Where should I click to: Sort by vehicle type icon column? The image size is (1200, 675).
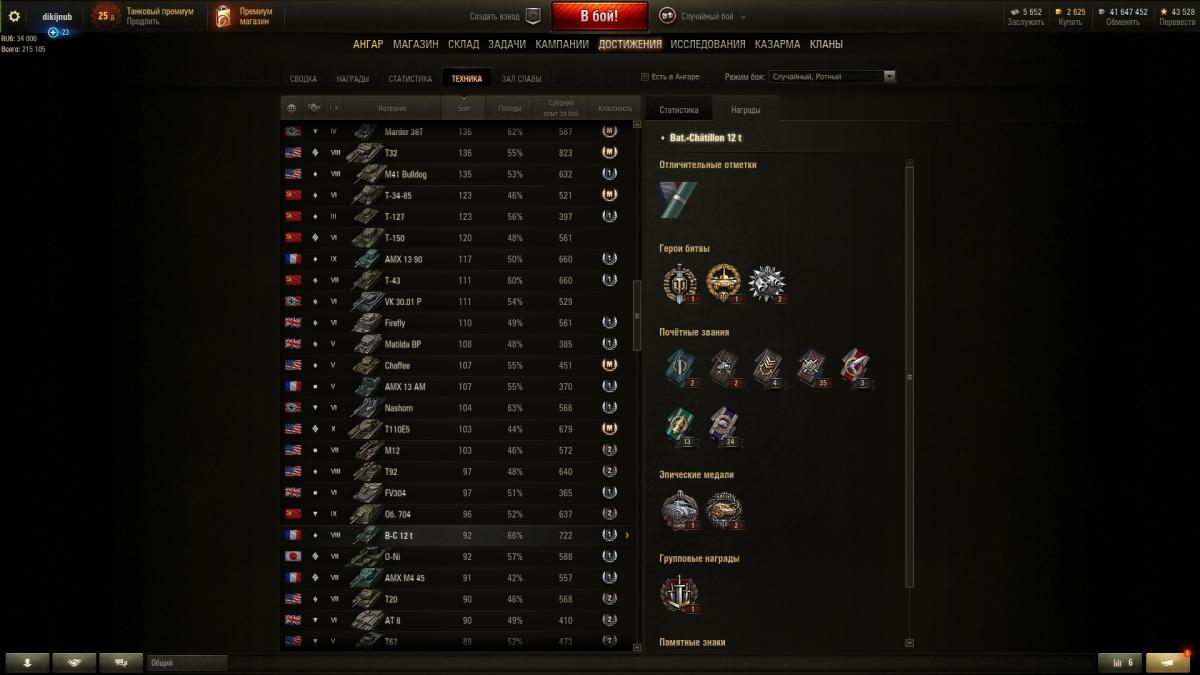pyautogui.click(x=314, y=108)
